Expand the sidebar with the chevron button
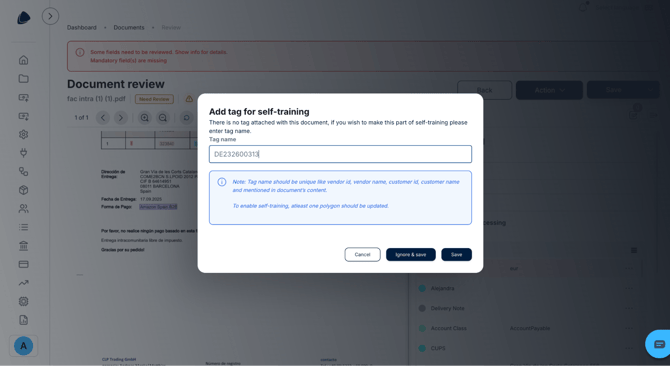The width and height of the screenshot is (670, 366). [50, 16]
